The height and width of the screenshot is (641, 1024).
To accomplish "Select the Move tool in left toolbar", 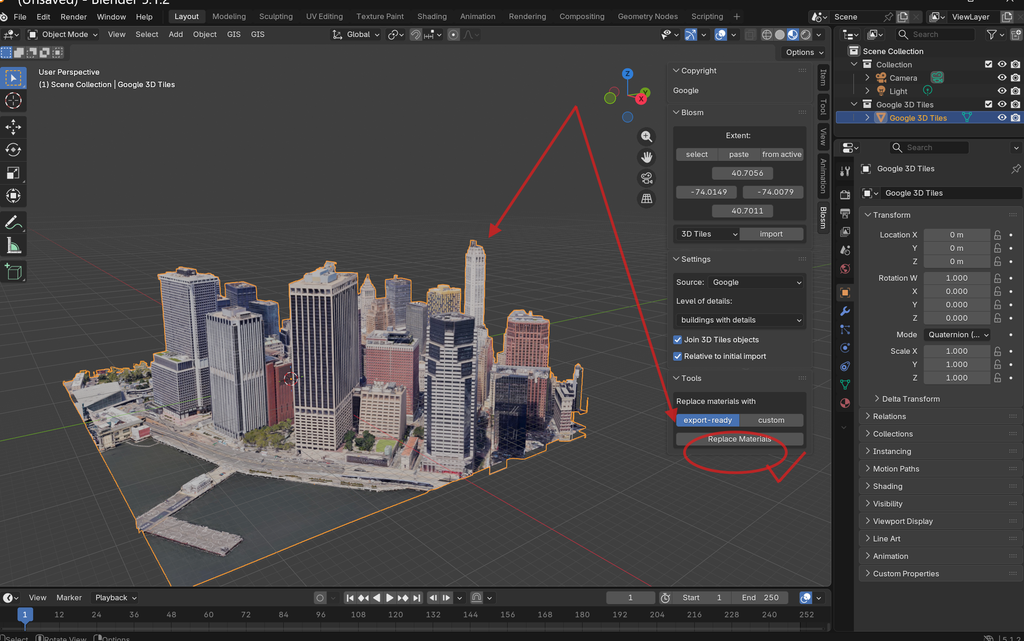I will (13, 127).
